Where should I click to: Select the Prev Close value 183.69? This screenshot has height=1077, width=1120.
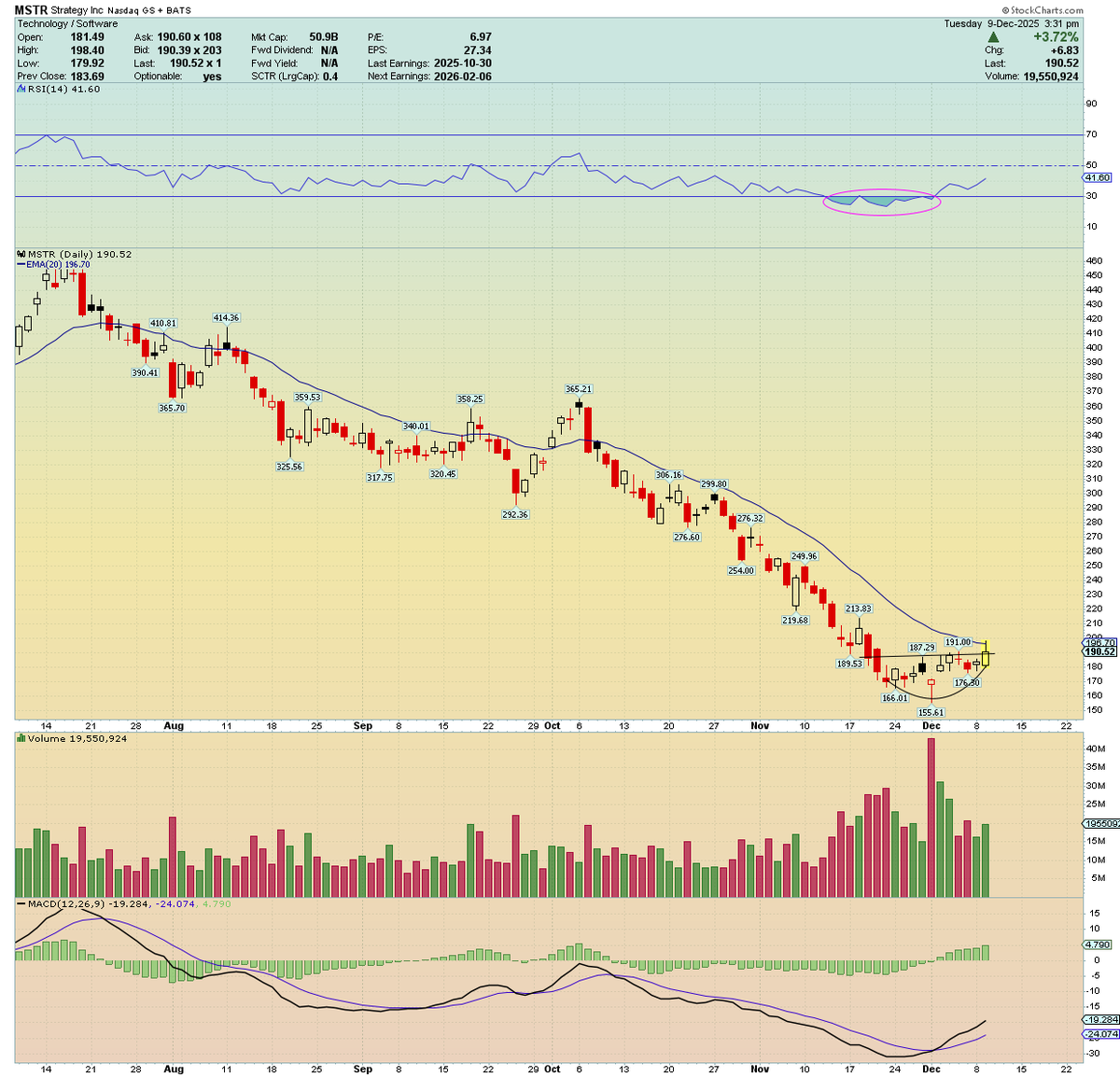(86, 77)
